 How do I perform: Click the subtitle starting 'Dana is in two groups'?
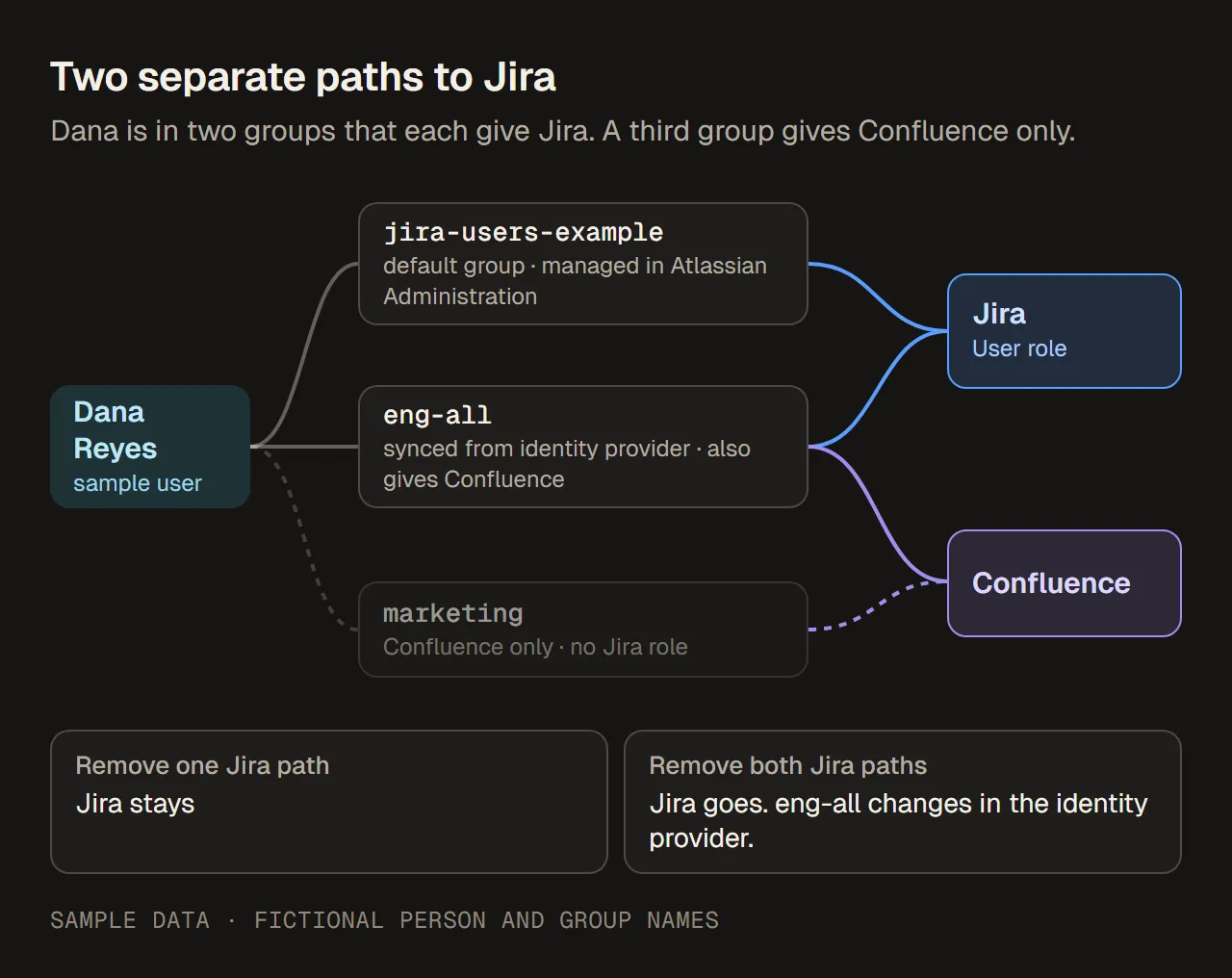(x=563, y=131)
